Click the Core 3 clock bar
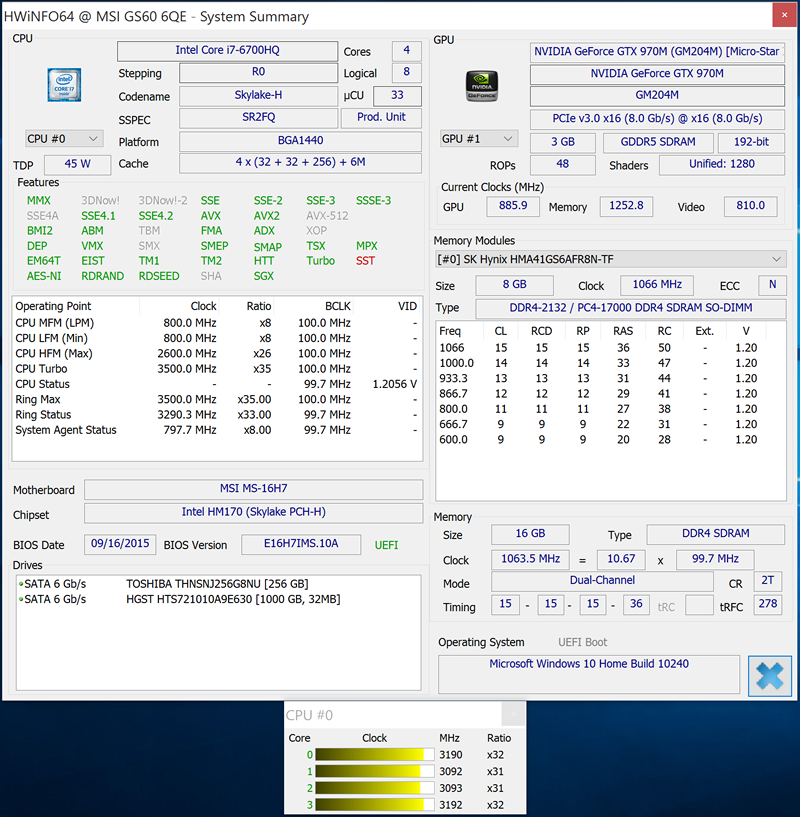 374,804
